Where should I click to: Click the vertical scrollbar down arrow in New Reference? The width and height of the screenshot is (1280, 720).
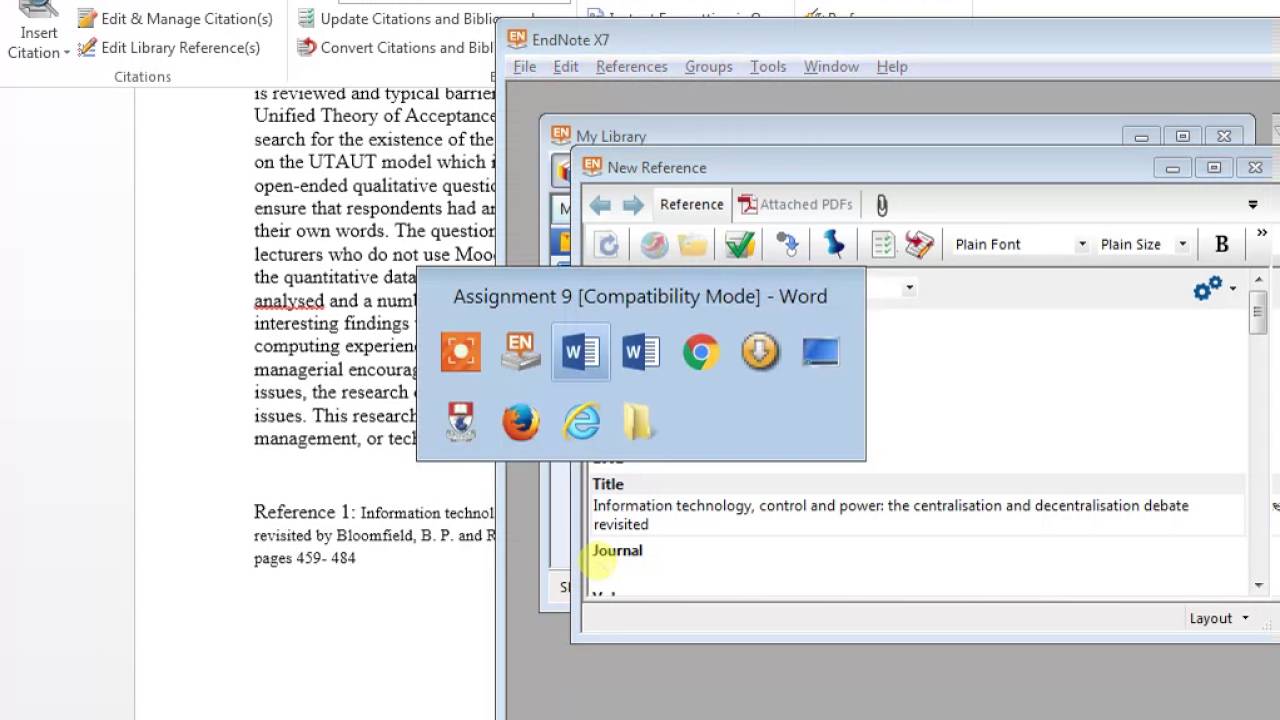tap(1259, 585)
